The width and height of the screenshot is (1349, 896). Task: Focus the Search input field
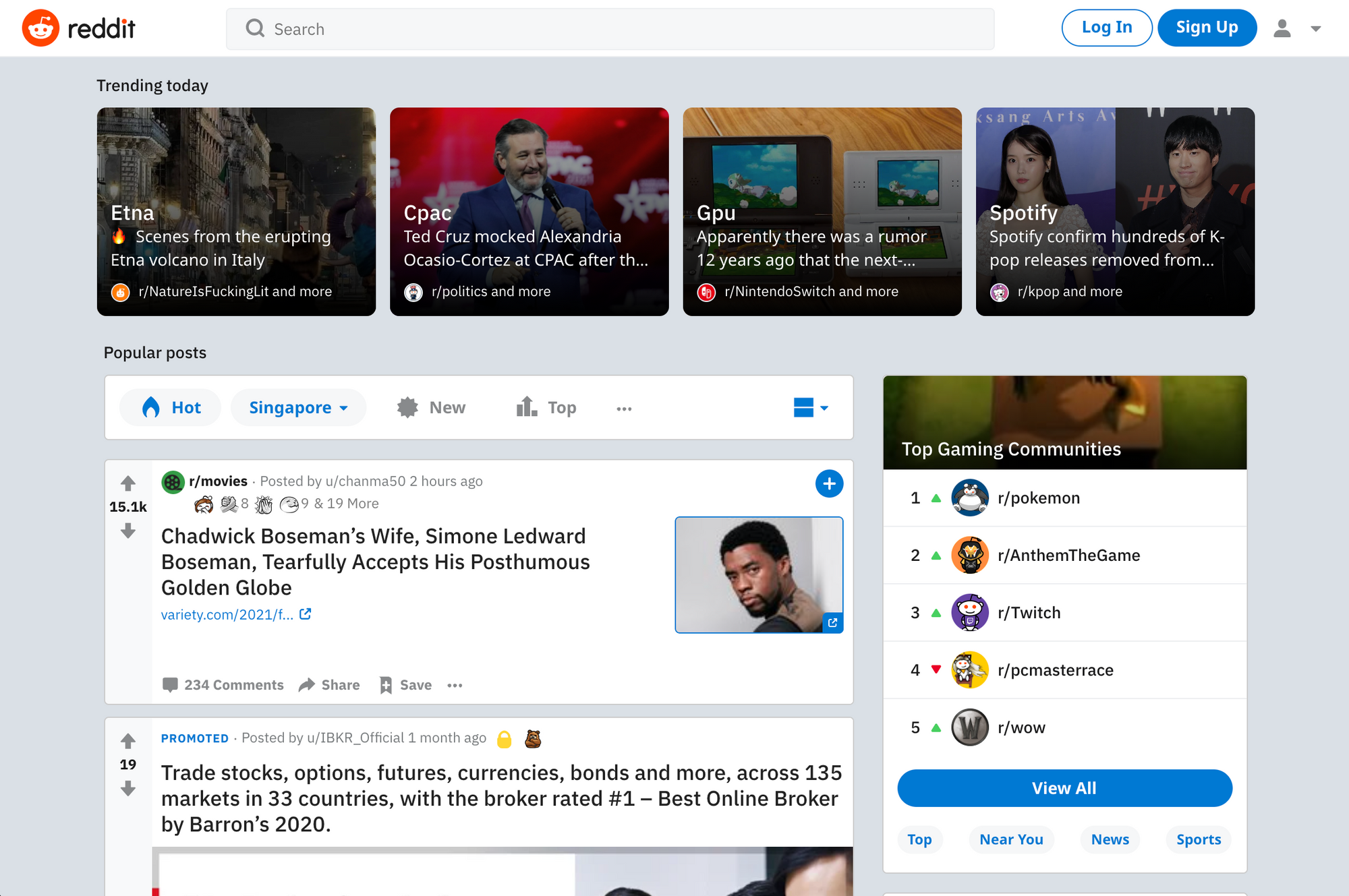pyautogui.click(x=610, y=29)
